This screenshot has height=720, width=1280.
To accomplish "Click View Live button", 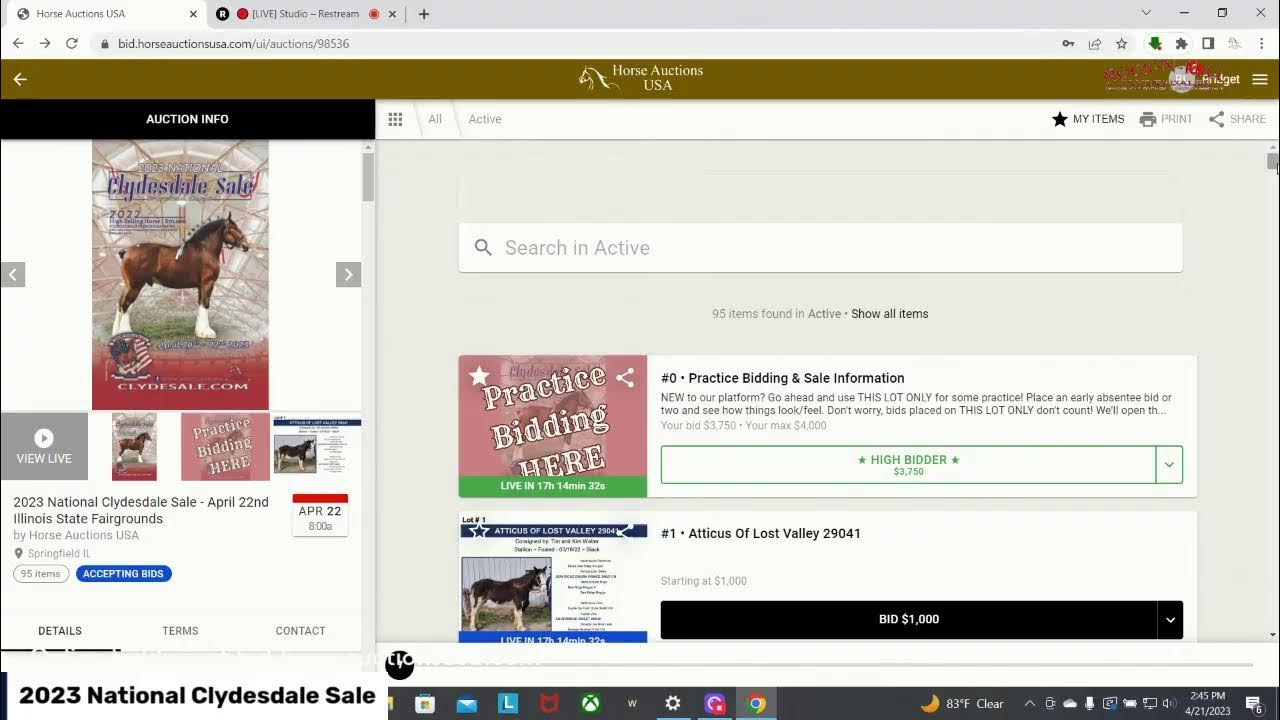I will click(x=44, y=447).
